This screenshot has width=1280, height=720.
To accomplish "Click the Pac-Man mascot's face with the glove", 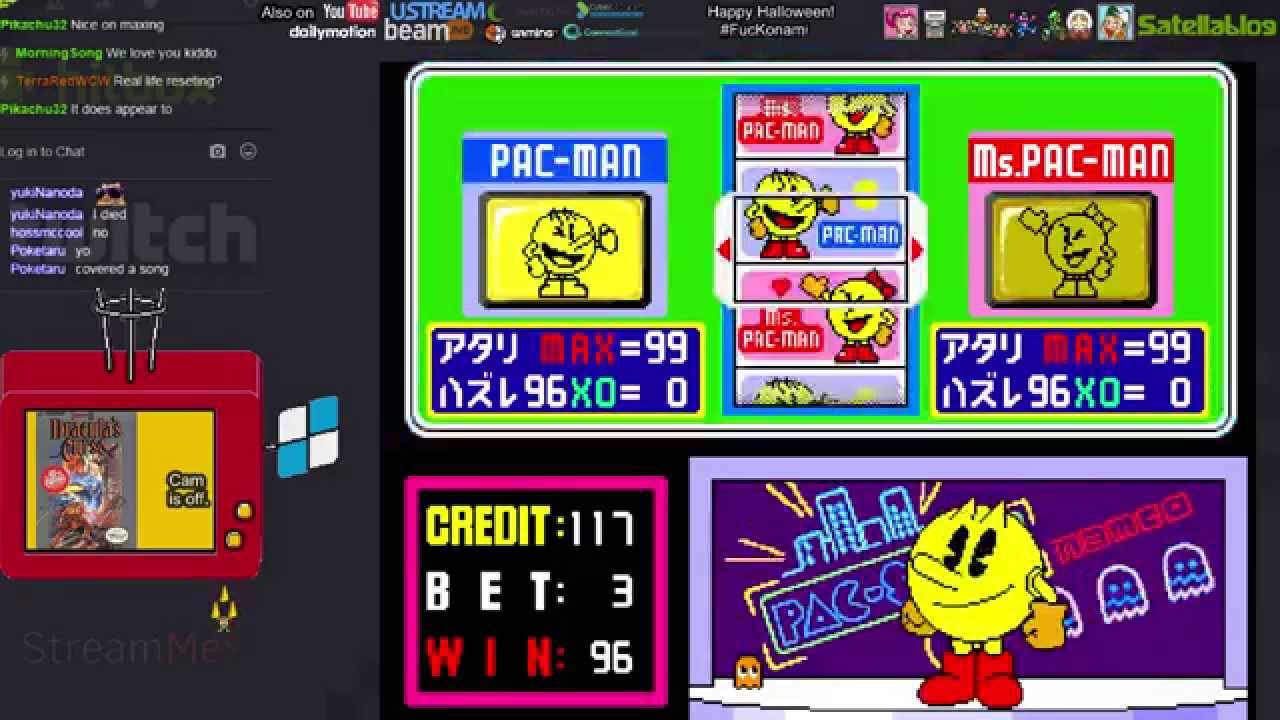I will [x=975, y=570].
